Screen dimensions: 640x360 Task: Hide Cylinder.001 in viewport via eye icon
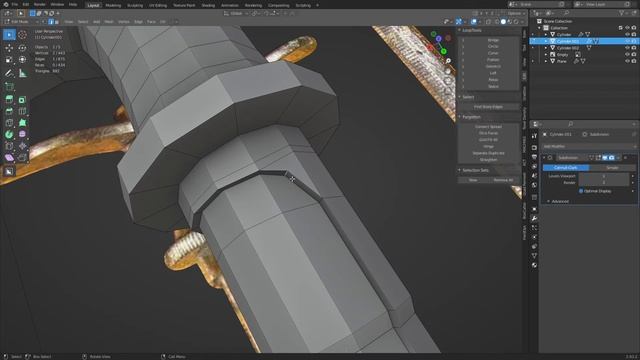627,41
